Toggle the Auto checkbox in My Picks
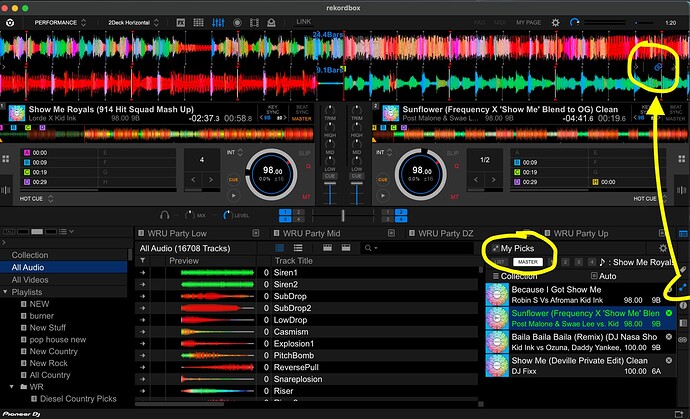Viewport: 690px width, 419px height. [593, 276]
